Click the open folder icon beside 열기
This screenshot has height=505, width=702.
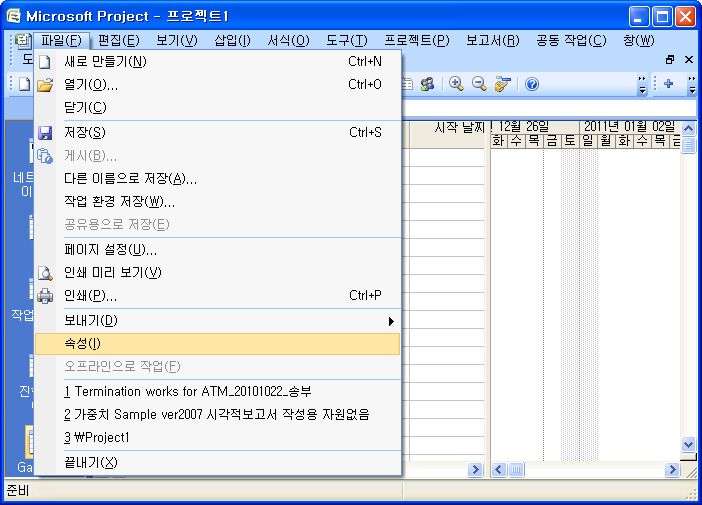[45, 85]
